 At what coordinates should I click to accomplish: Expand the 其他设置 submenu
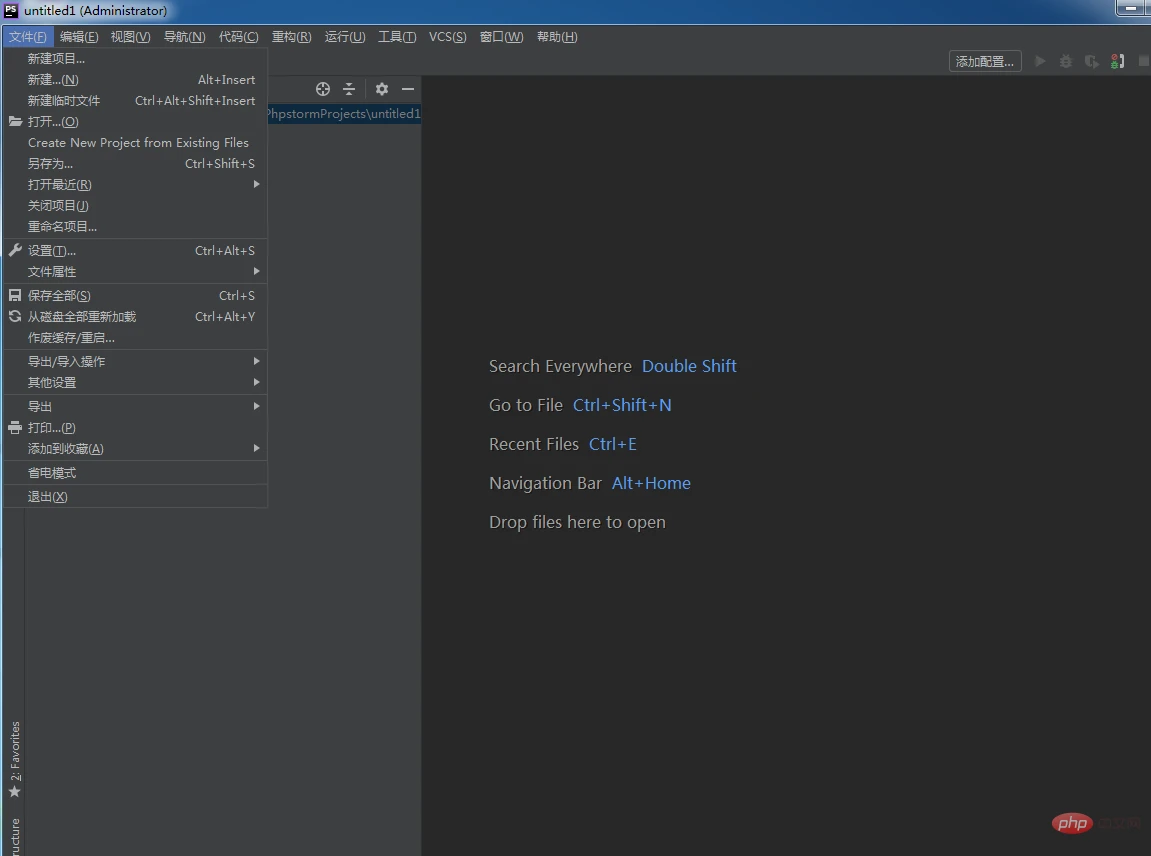point(52,383)
